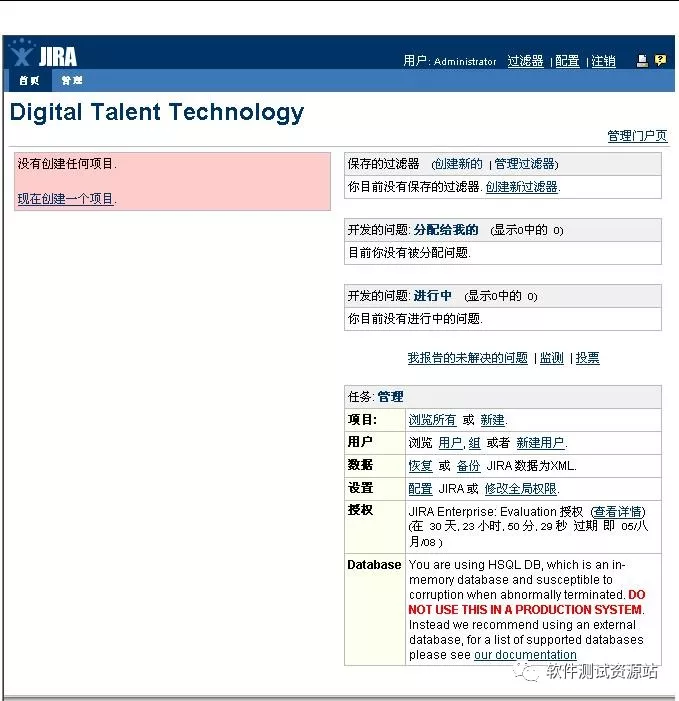Click the 创建新过滤器 link

(x=522, y=187)
